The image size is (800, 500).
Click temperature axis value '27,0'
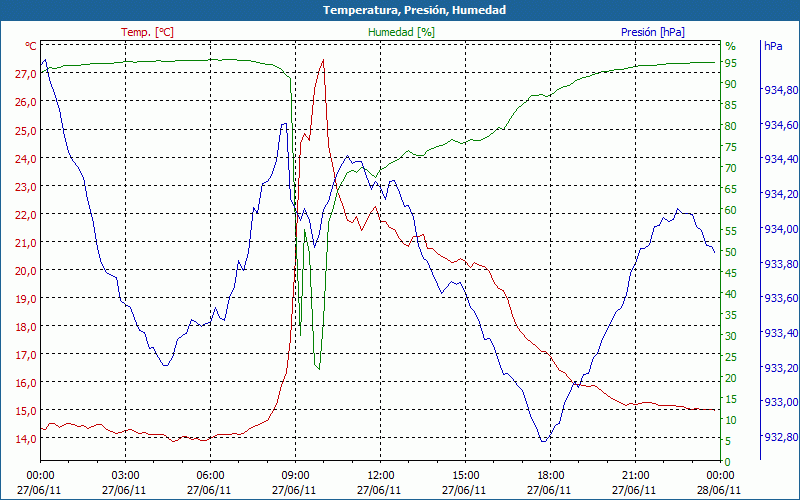coord(26,74)
